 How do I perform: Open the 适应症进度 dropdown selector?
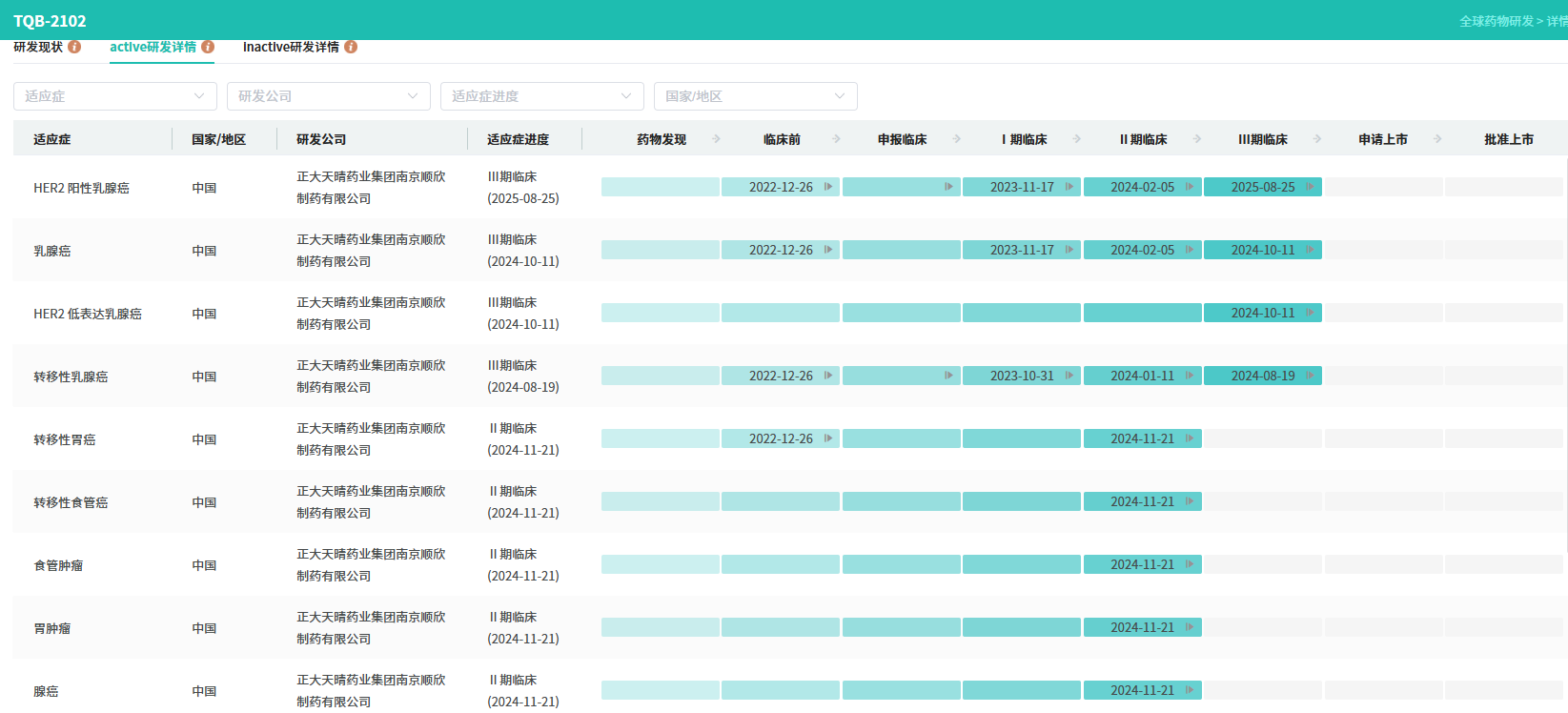(541, 96)
